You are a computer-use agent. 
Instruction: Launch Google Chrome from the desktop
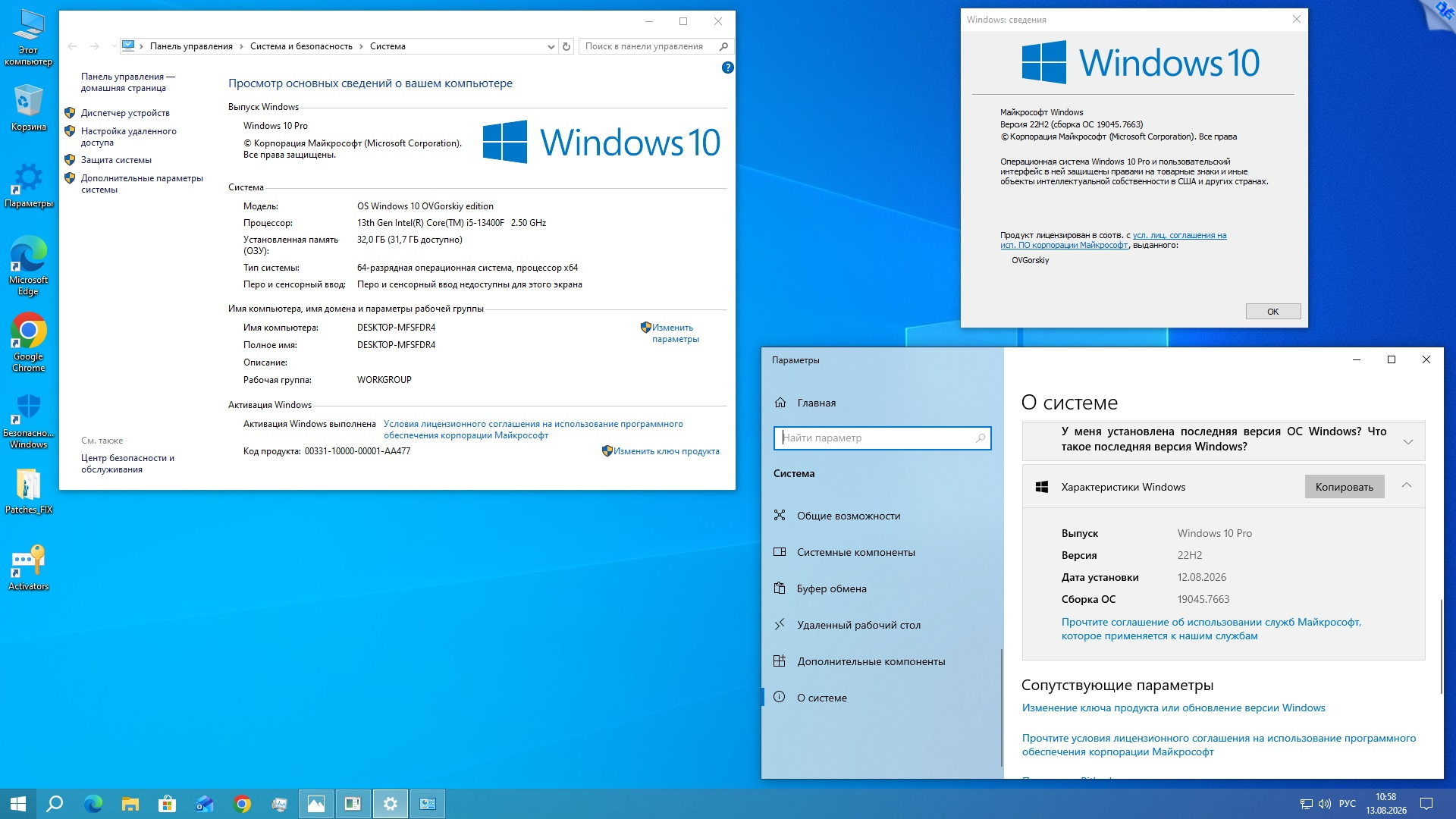28,342
